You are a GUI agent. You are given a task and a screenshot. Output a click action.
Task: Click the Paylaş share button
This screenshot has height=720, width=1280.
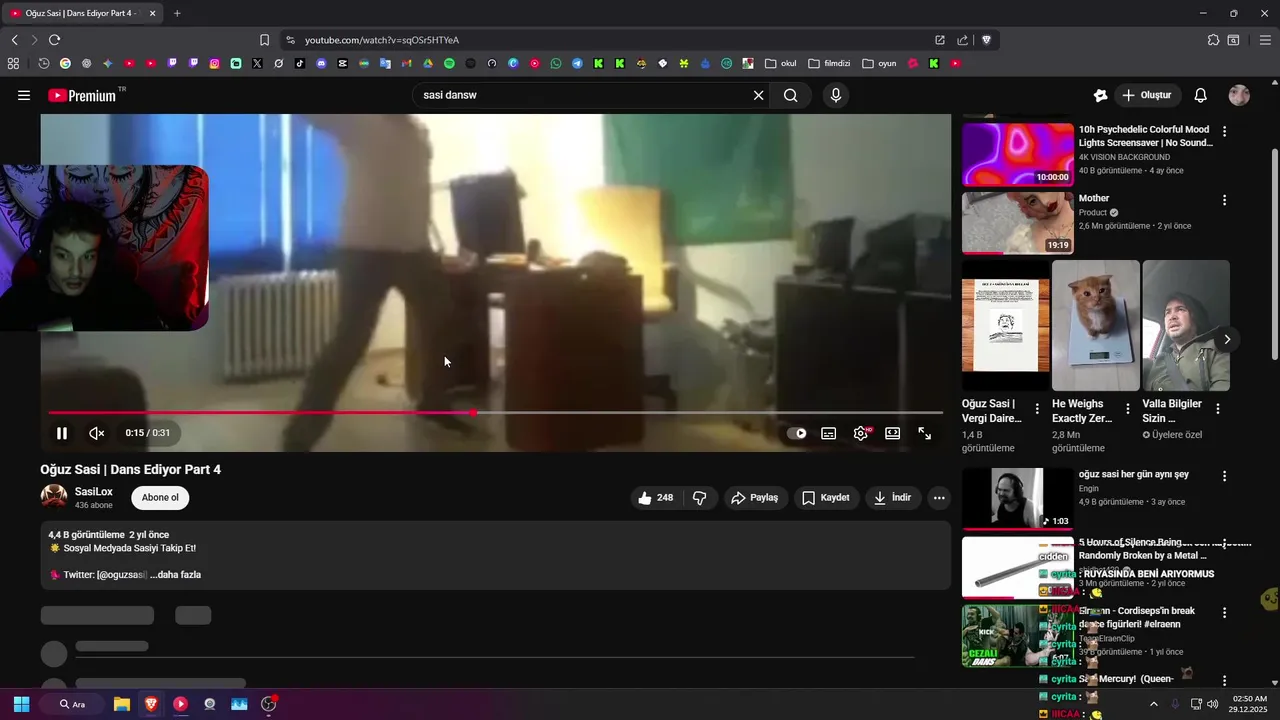pos(754,498)
